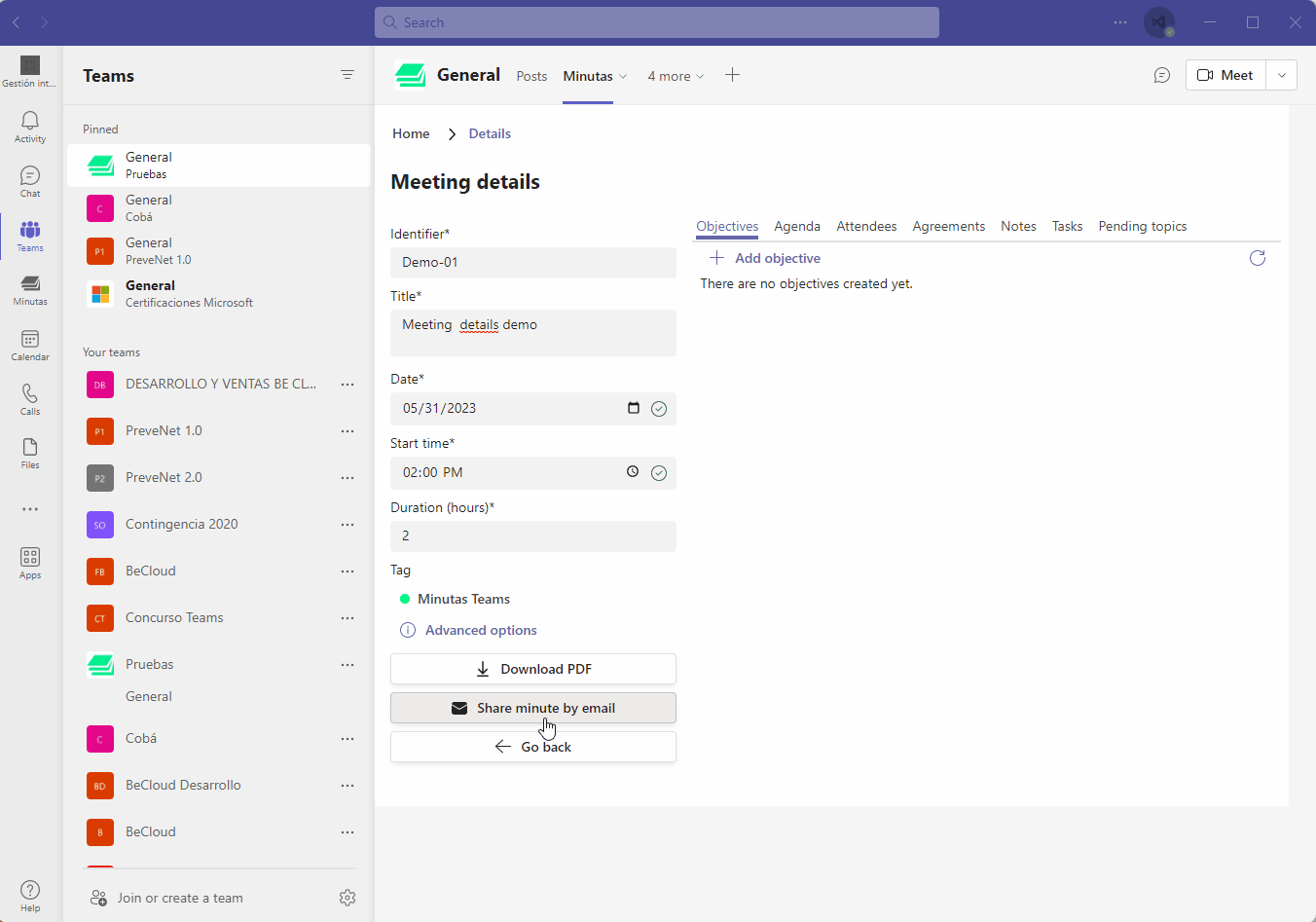Viewport: 1316px width, 922px height.
Task: Click the check icon in Date field
Action: pos(659,409)
